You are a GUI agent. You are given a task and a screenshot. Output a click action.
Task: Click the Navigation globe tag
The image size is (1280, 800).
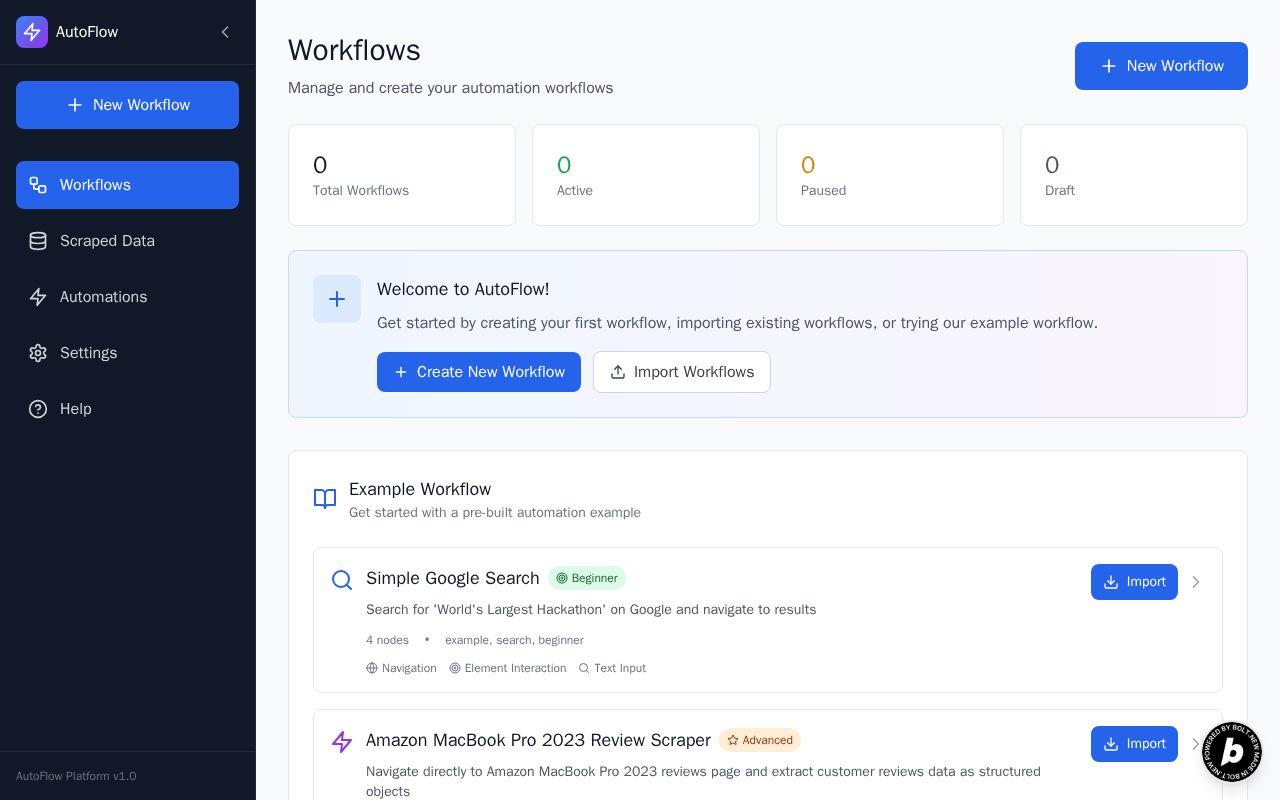[401, 668]
